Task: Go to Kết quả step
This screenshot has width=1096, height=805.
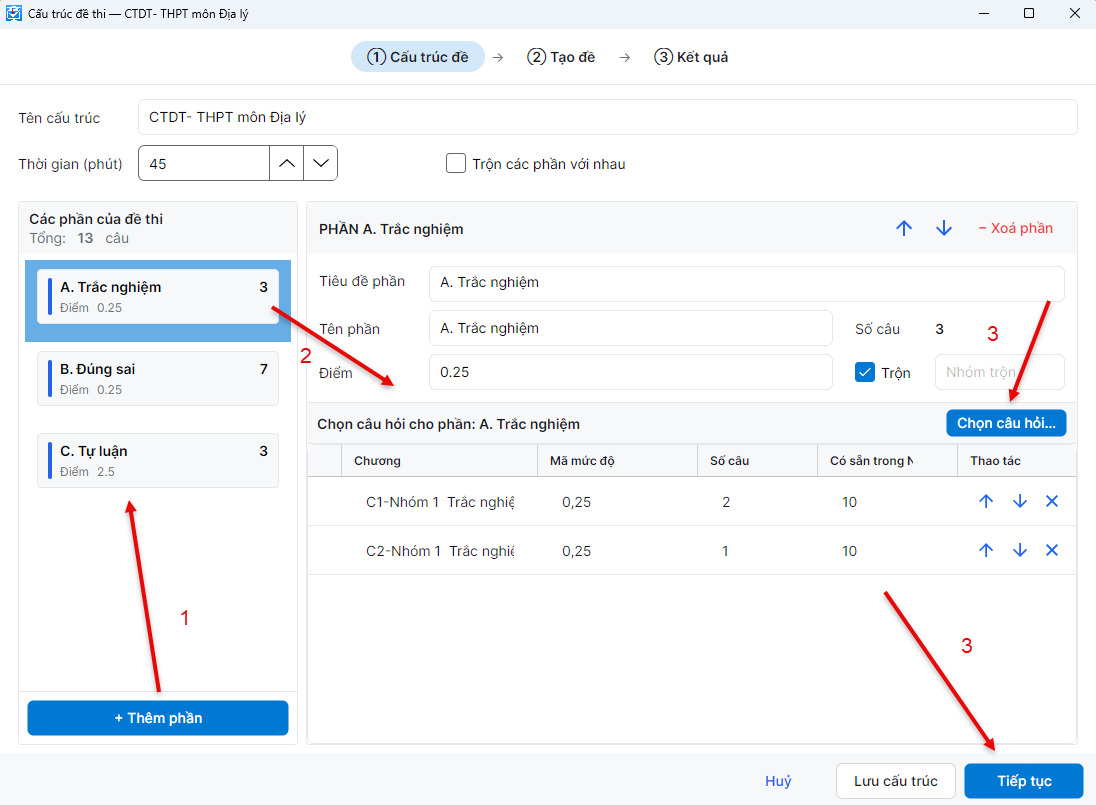Action: [x=691, y=57]
